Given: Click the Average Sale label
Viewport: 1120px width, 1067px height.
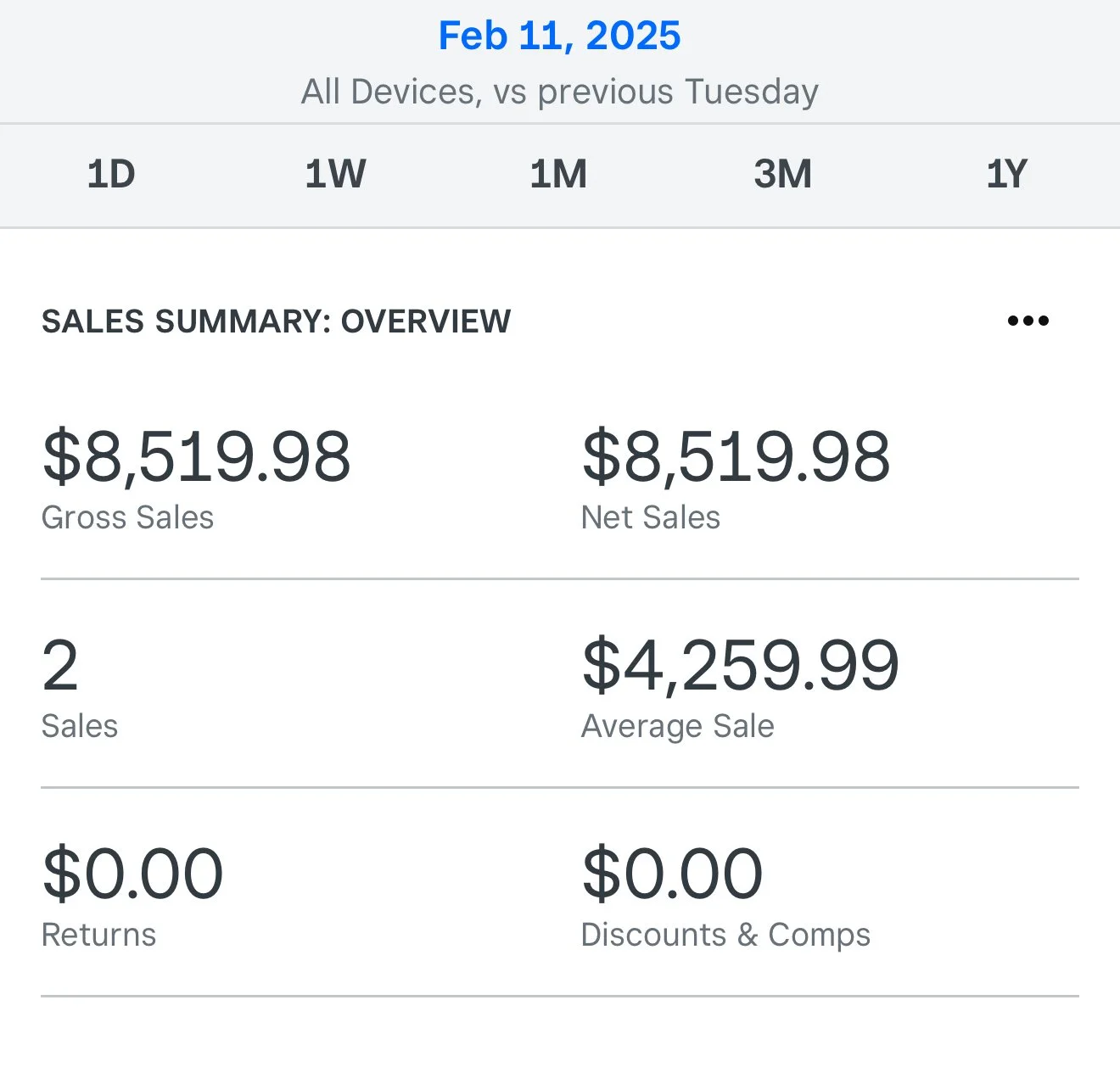Looking at the screenshot, I should coord(677,726).
